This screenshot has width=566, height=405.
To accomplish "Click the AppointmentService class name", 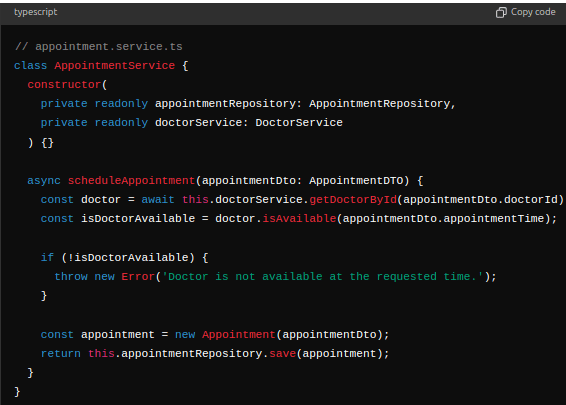I will 114,66.
